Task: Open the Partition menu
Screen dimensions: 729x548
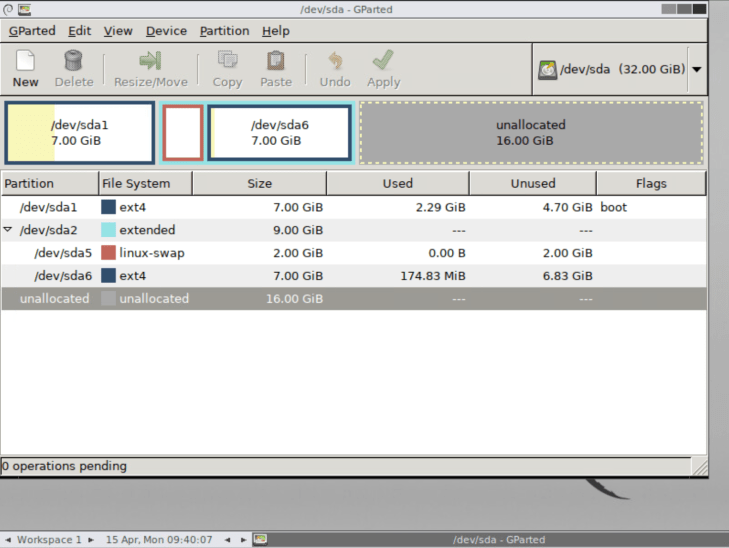Action: (225, 31)
